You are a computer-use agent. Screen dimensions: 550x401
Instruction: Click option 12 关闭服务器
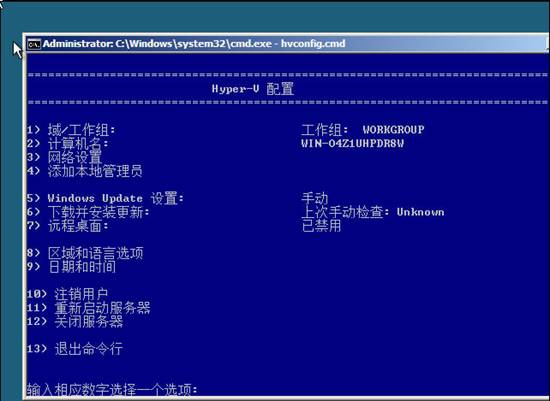(75, 322)
